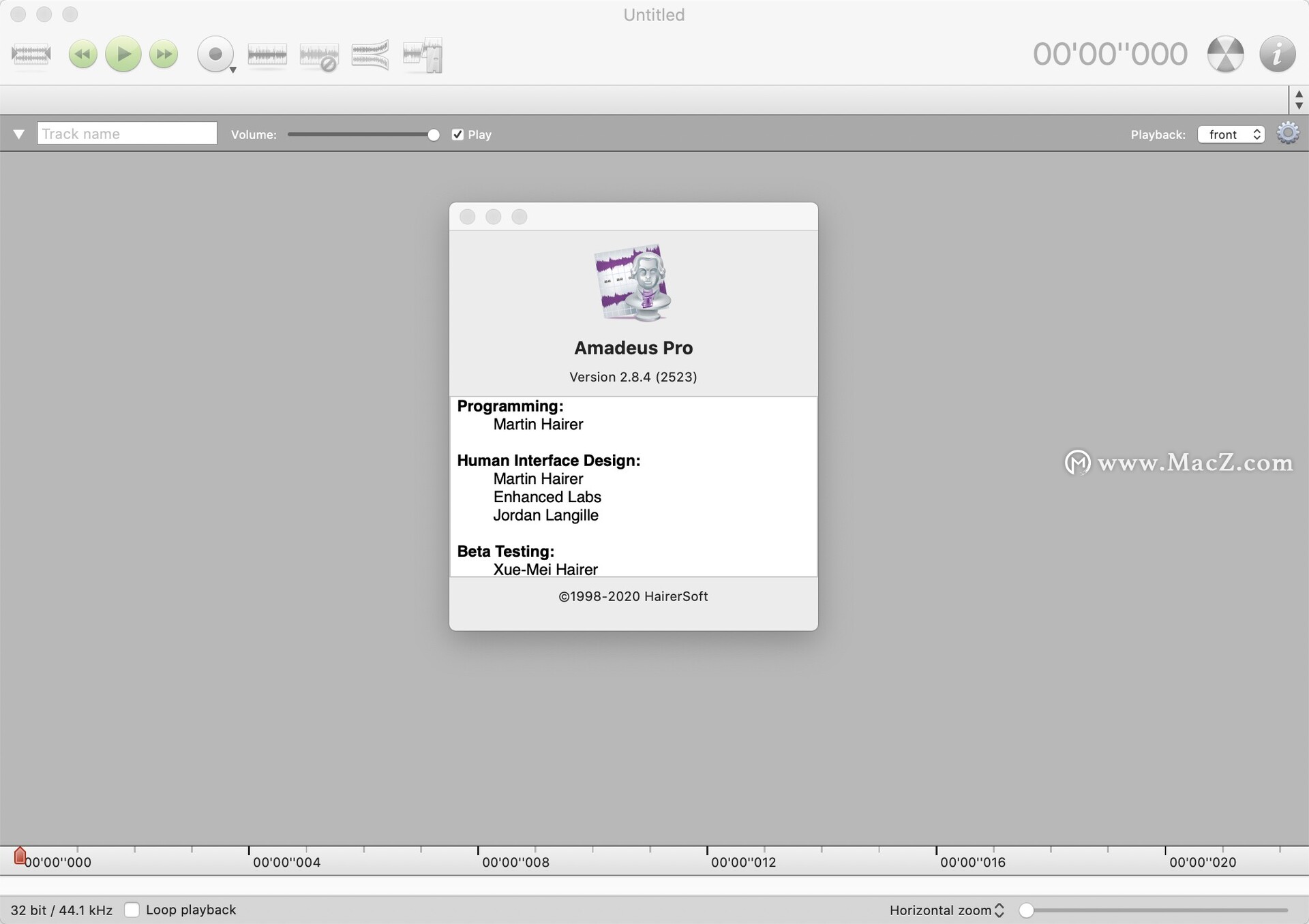The width and height of the screenshot is (1309, 924).
Task: Click the Untitled window title bar
Action: 653,14
